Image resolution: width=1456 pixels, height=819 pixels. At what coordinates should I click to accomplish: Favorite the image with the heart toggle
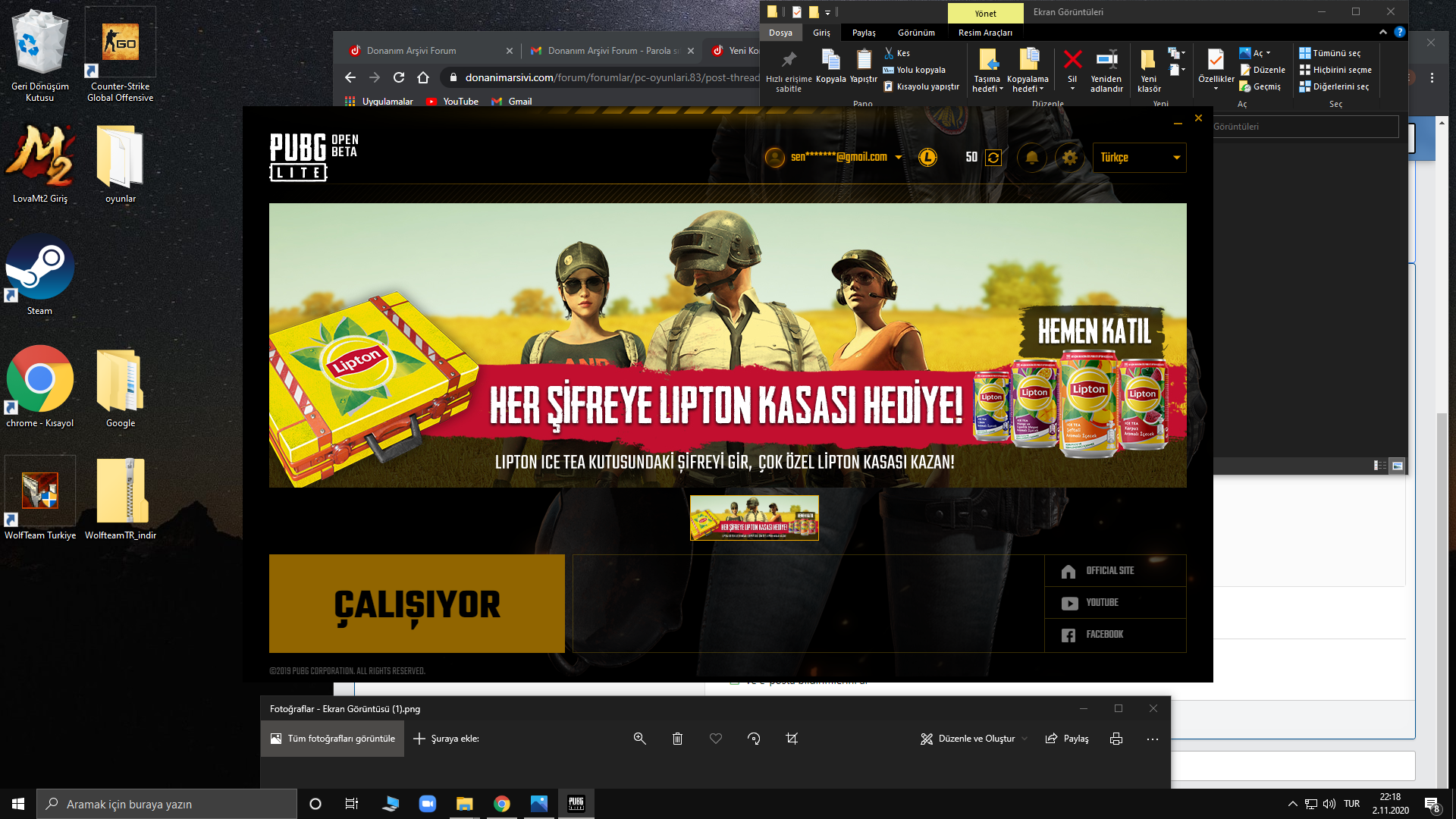[x=715, y=738]
